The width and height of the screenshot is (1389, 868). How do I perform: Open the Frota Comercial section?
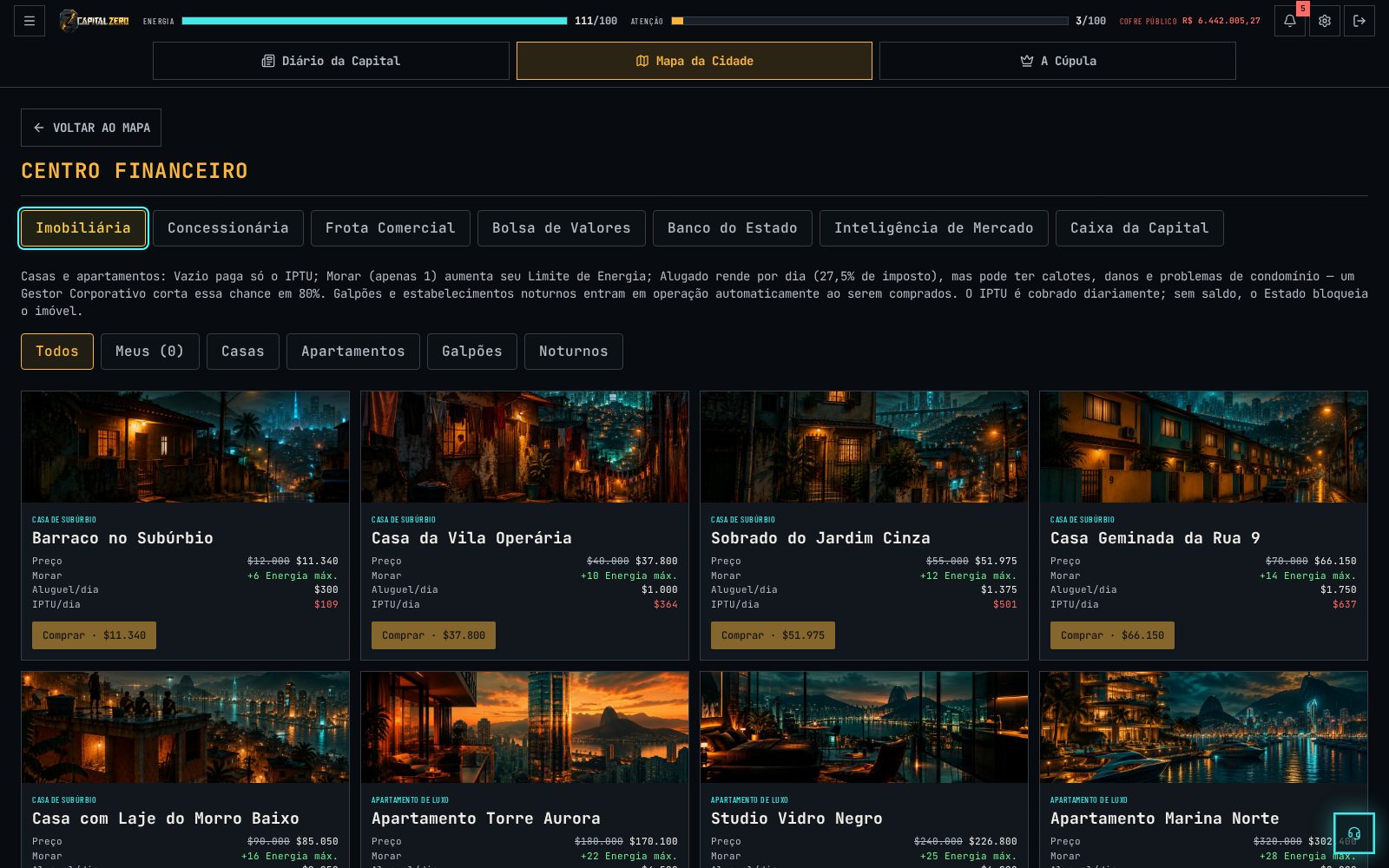391,228
